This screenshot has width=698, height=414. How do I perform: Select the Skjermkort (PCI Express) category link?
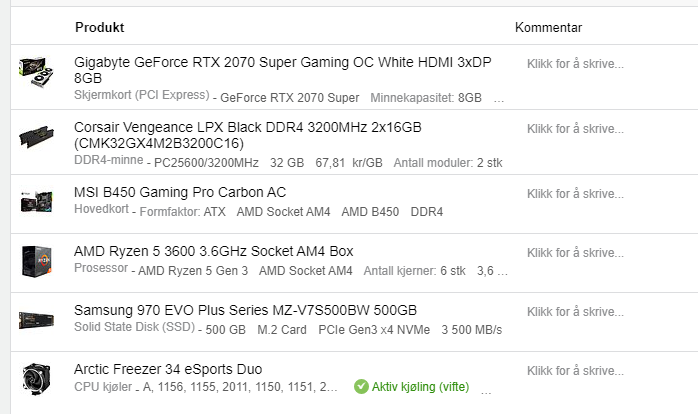(142, 95)
